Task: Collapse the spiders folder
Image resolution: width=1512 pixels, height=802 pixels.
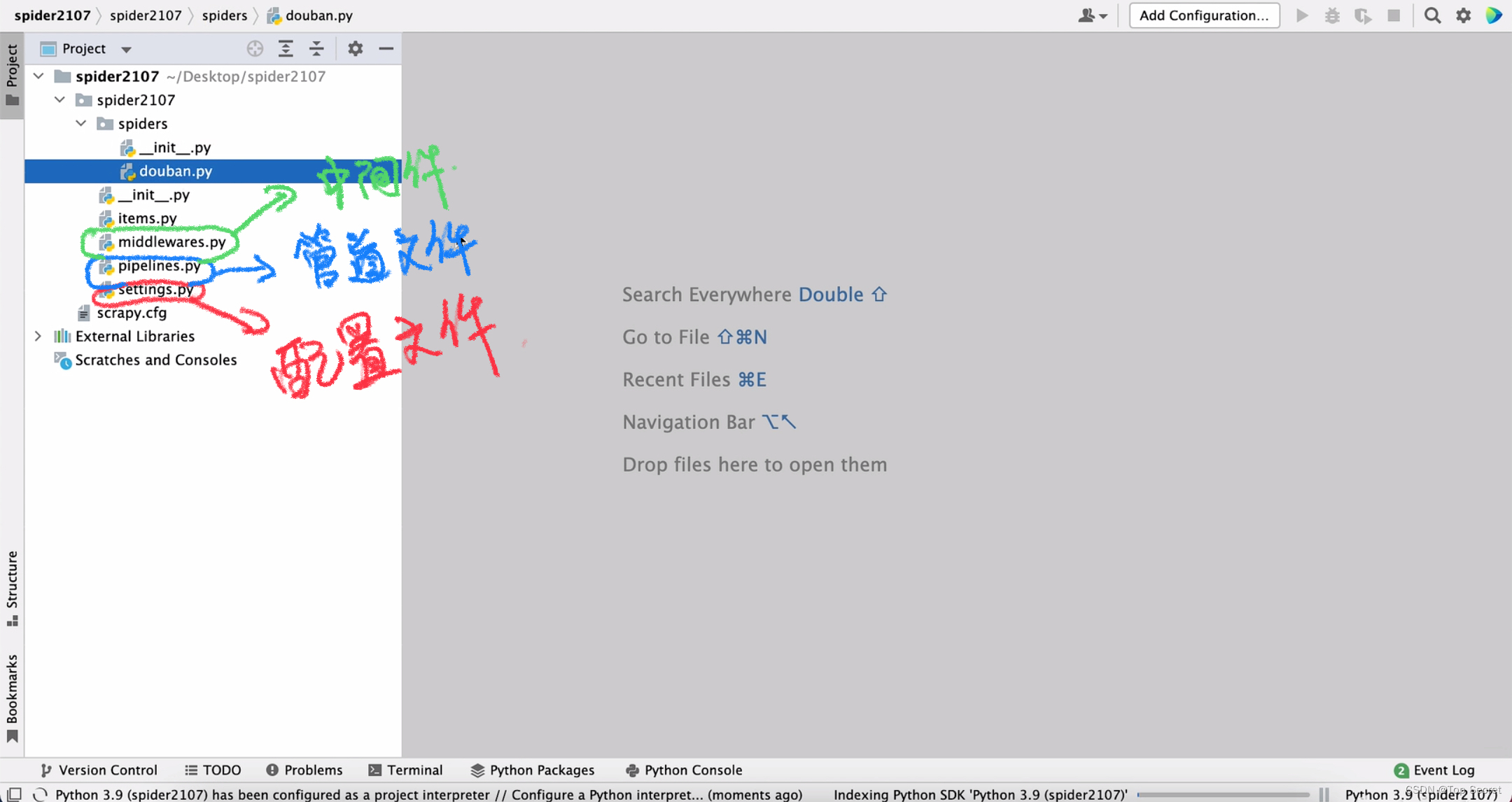Action: [81, 123]
